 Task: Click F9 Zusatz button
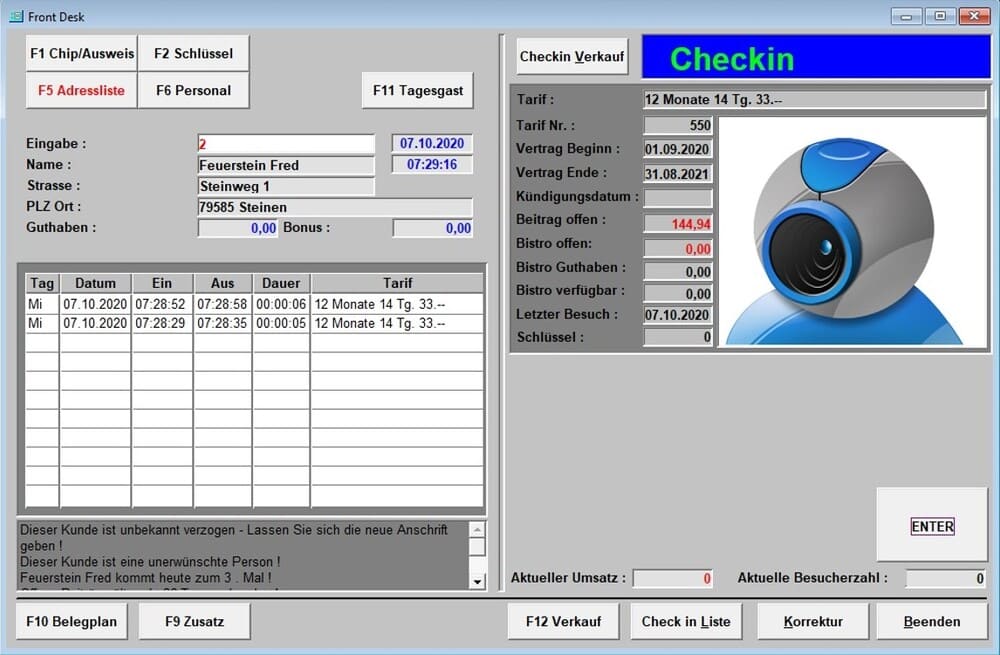(194, 621)
